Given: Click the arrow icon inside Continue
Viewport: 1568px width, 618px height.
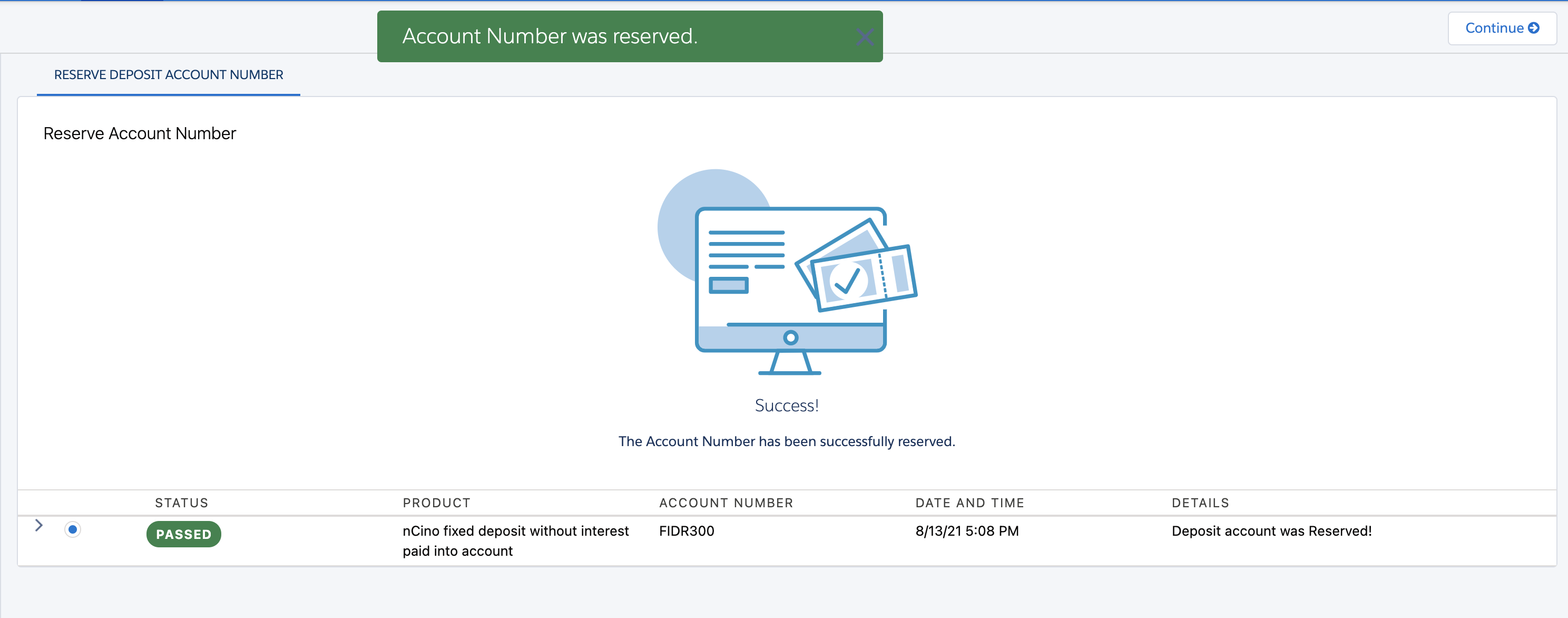Looking at the screenshot, I should [1534, 28].
